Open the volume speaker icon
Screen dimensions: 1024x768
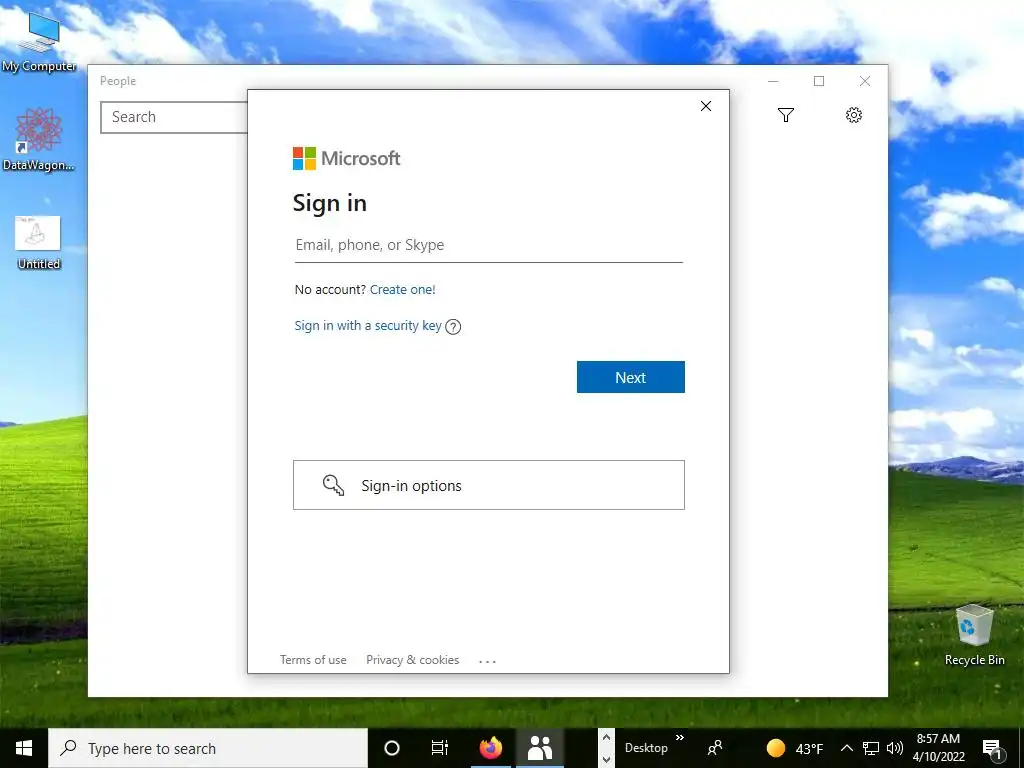click(x=895, y=748)
